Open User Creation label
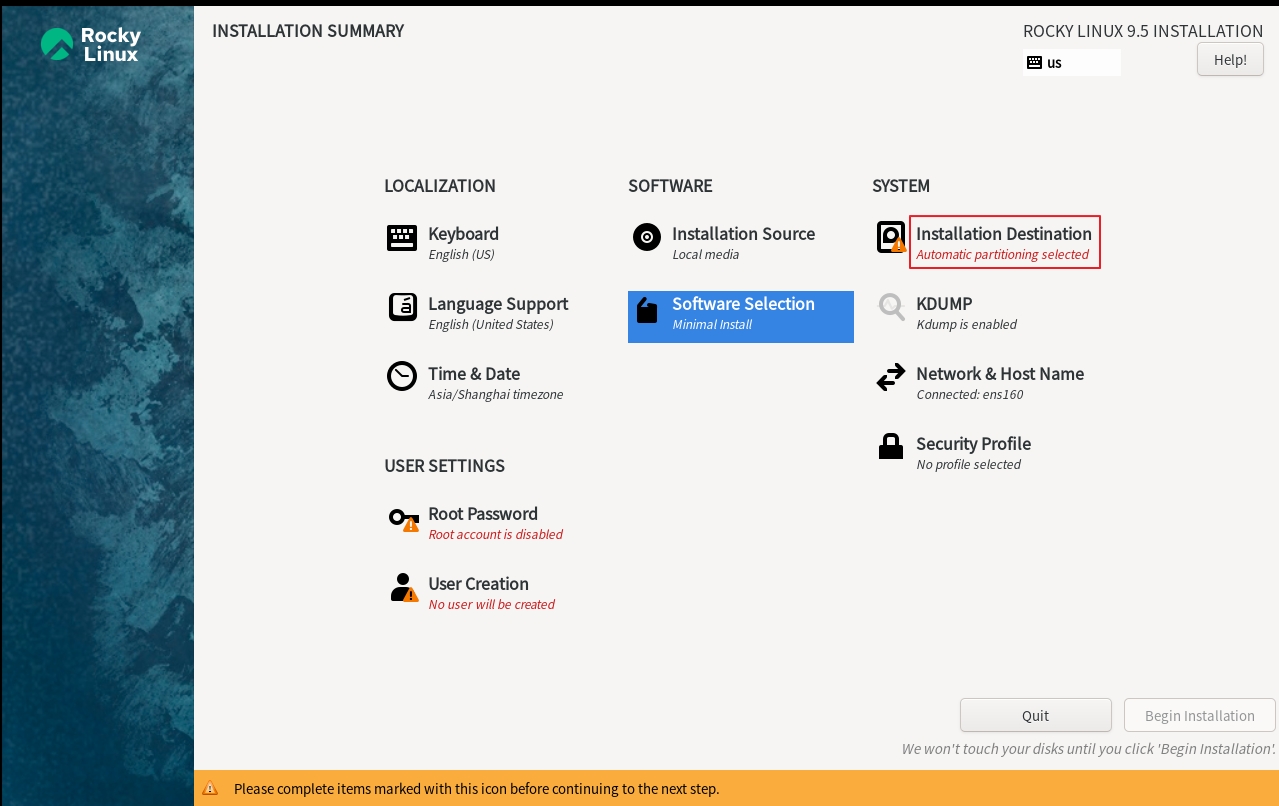The height and width of the screenshot is (806, 1279). point(478,584)
